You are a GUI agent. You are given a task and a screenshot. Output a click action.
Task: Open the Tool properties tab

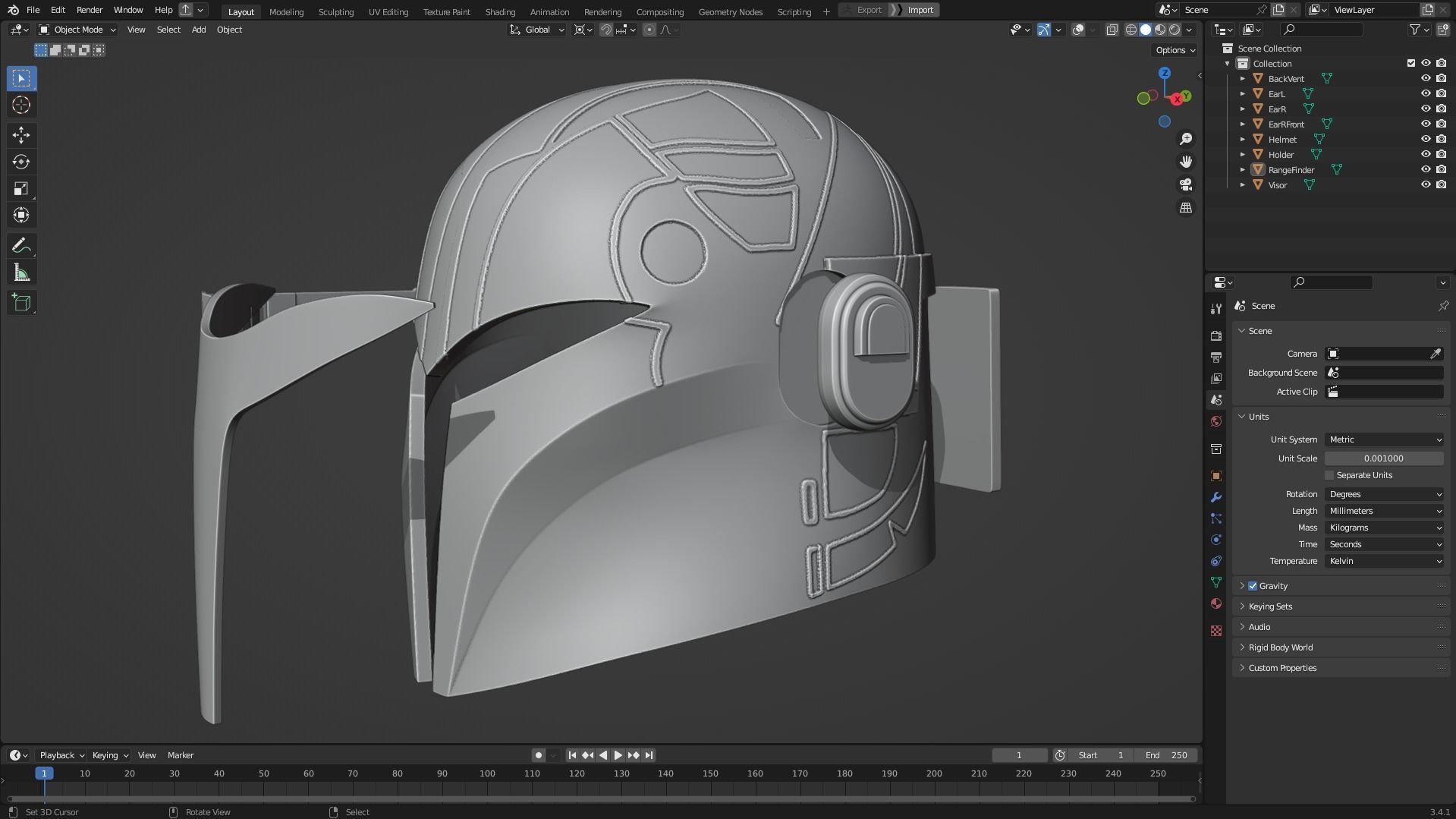[x=1216, y=309]
